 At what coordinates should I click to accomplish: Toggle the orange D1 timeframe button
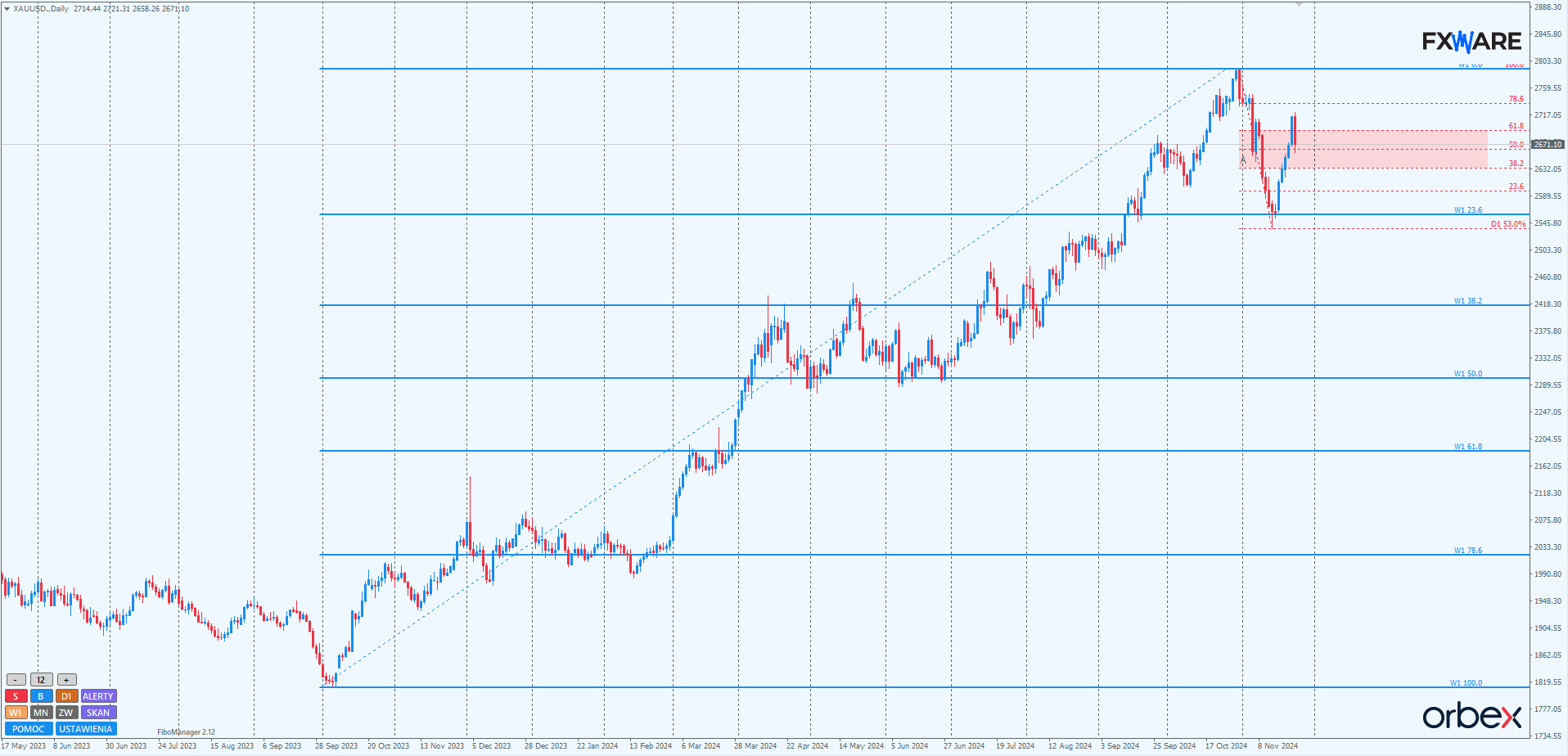66,696
